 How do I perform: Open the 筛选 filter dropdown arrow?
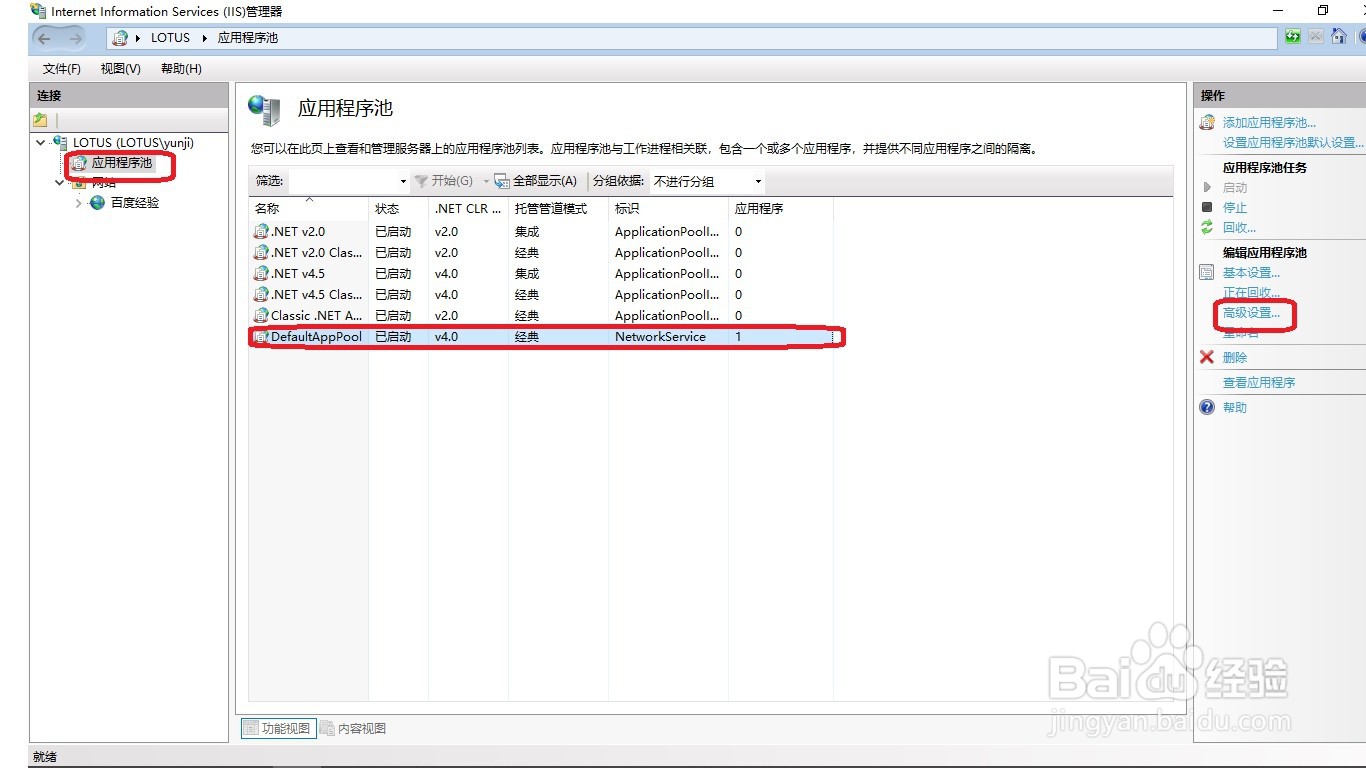coord(401,181)
